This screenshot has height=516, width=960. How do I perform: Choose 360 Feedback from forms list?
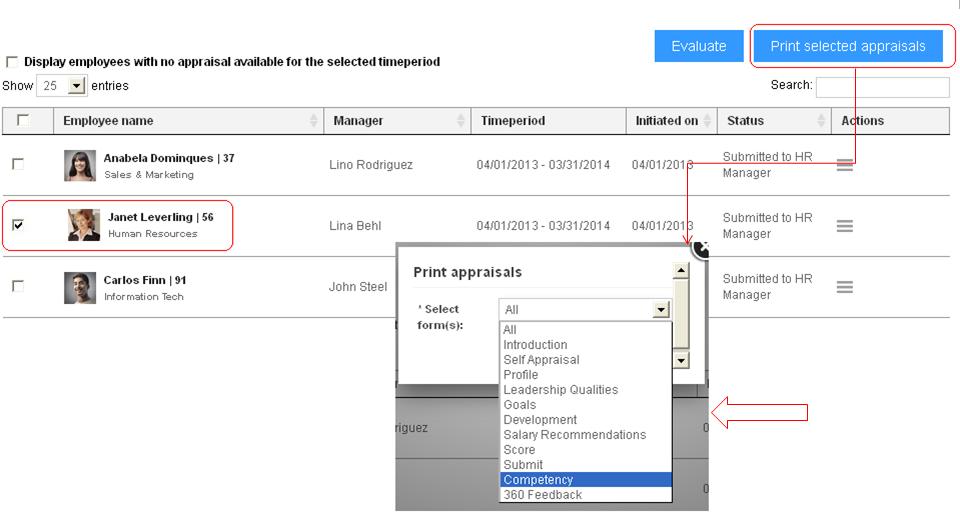tap(586, 495)
